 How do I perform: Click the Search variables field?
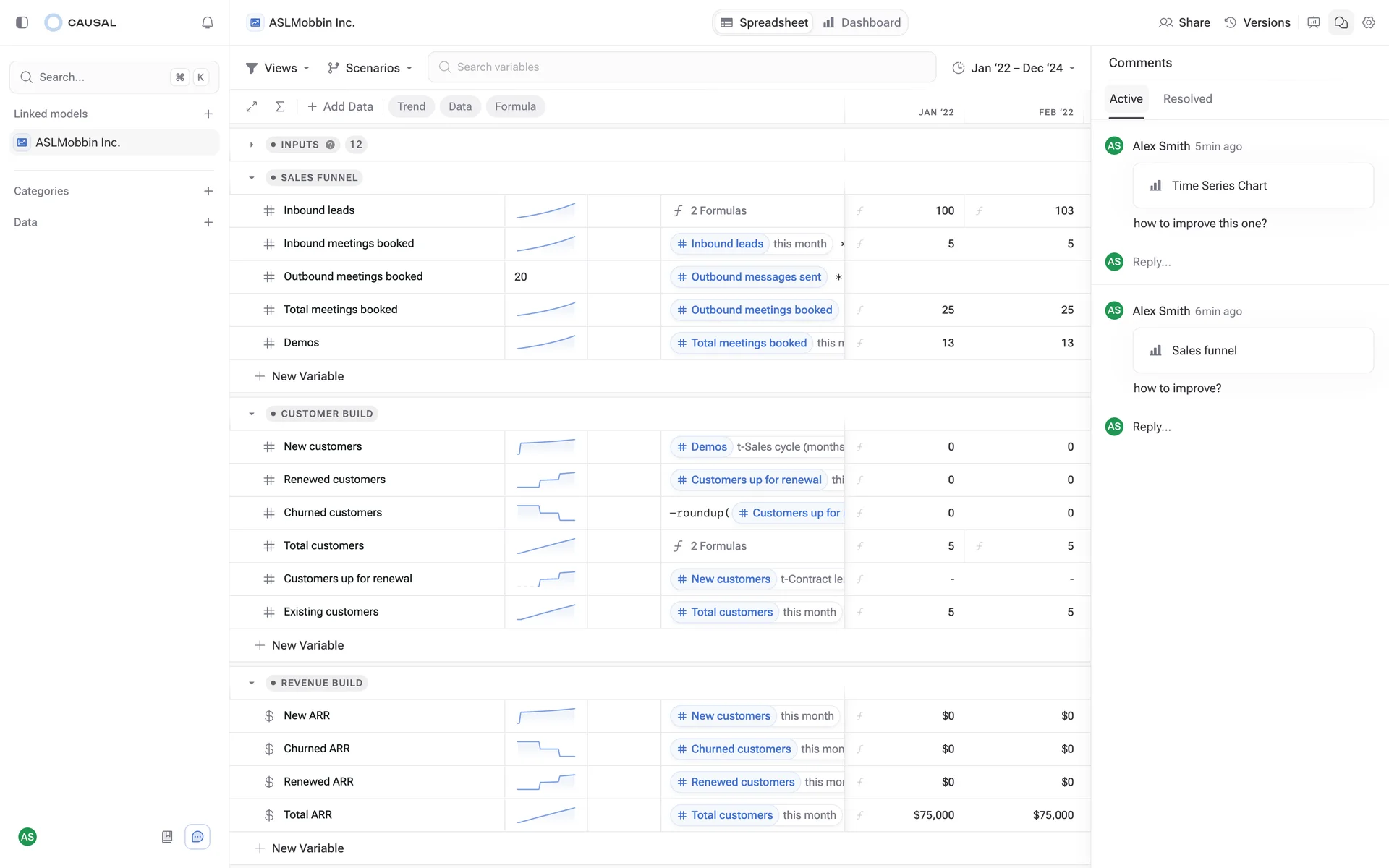681,67
